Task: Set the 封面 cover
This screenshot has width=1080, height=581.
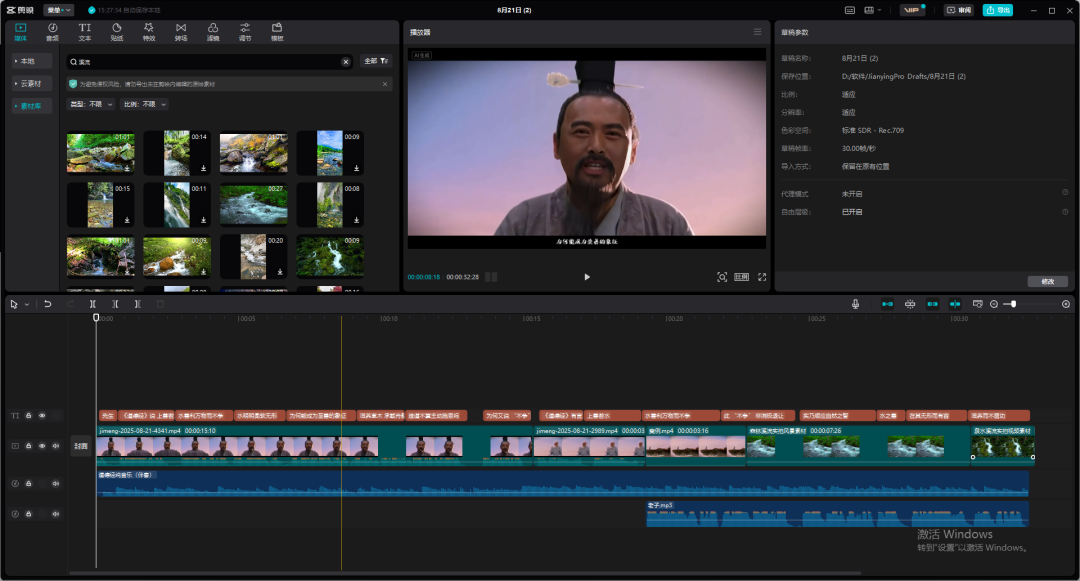Action: point(81,446)
